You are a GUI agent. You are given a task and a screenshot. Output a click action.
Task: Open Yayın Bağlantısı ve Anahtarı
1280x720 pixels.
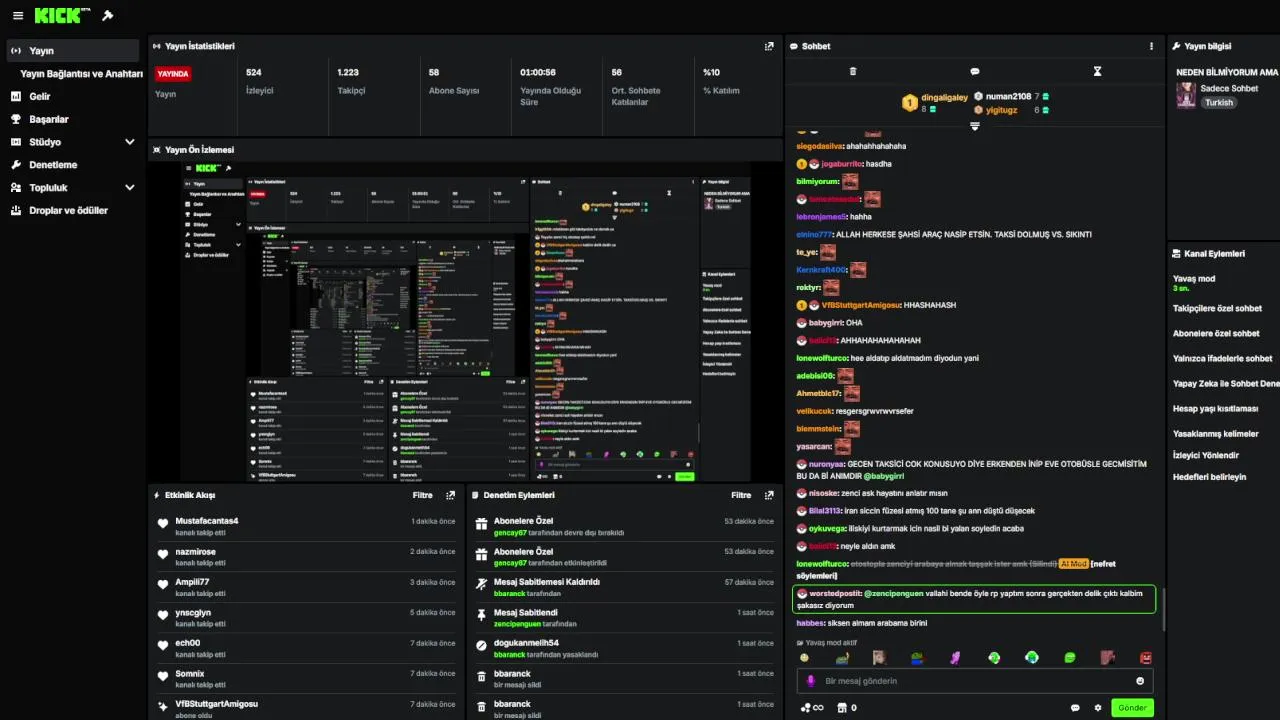tap(82, 74)
